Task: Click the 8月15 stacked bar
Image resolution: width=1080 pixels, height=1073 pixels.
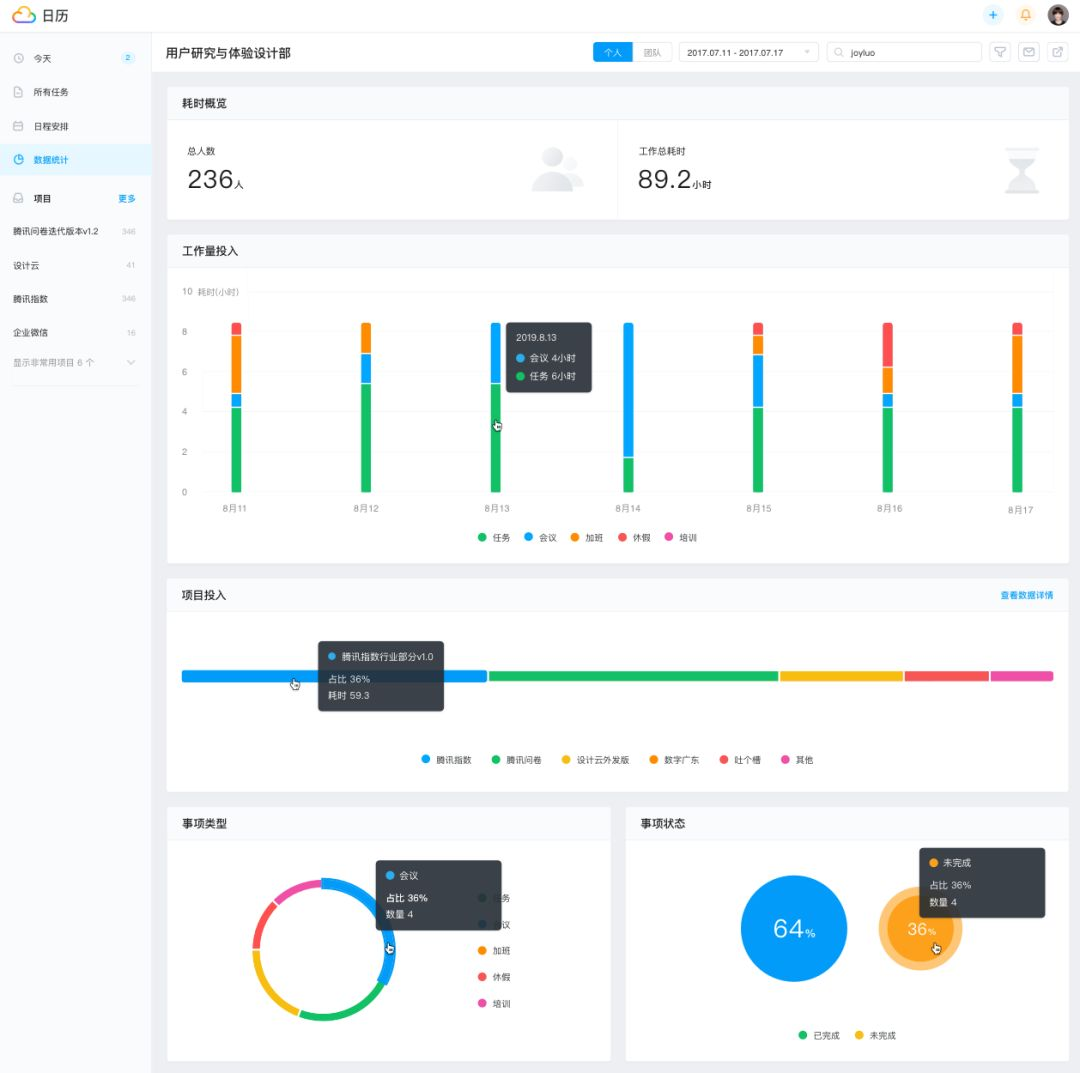Action: pos(758,407)
